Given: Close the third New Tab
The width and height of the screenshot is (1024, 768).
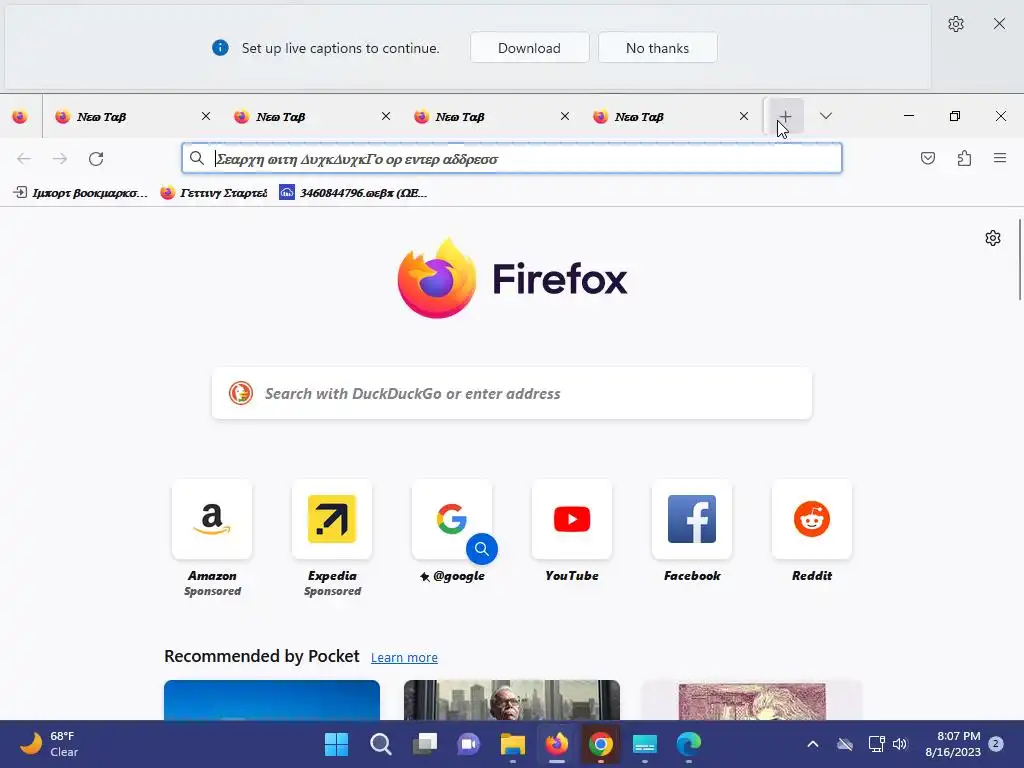Looking at the screenshot, I should 565,116.
